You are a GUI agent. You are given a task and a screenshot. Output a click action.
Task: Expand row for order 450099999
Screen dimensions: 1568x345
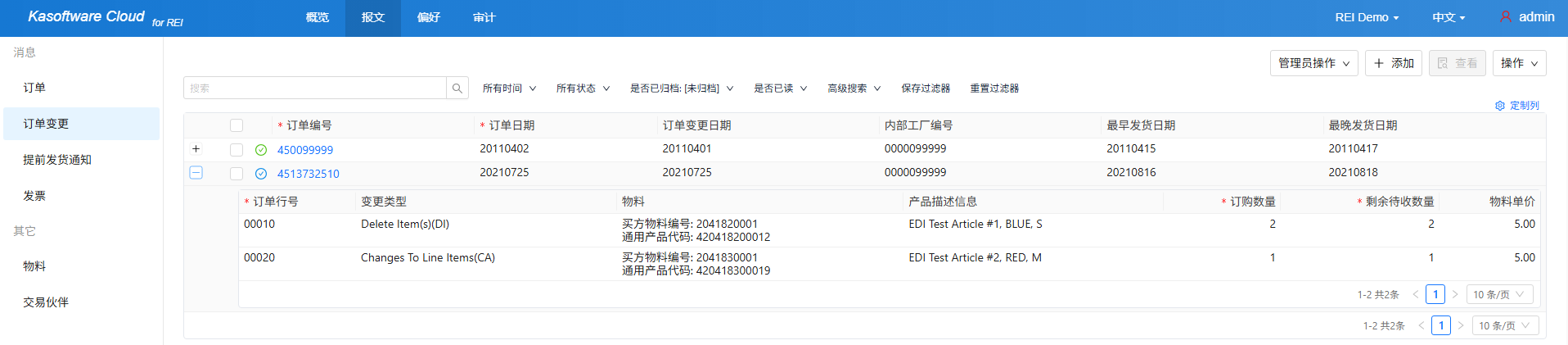[x=196, y=149]
